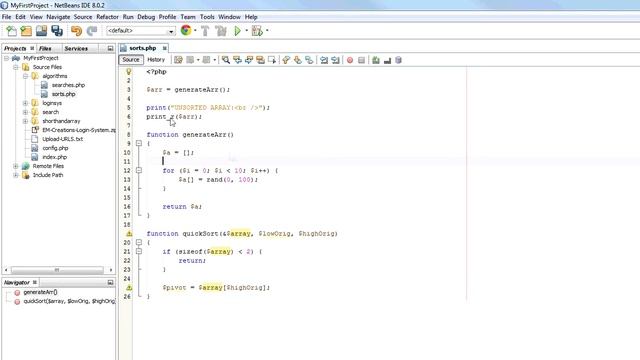Open the Refactor menu
The image size is (640, 360).
point(107,17)
